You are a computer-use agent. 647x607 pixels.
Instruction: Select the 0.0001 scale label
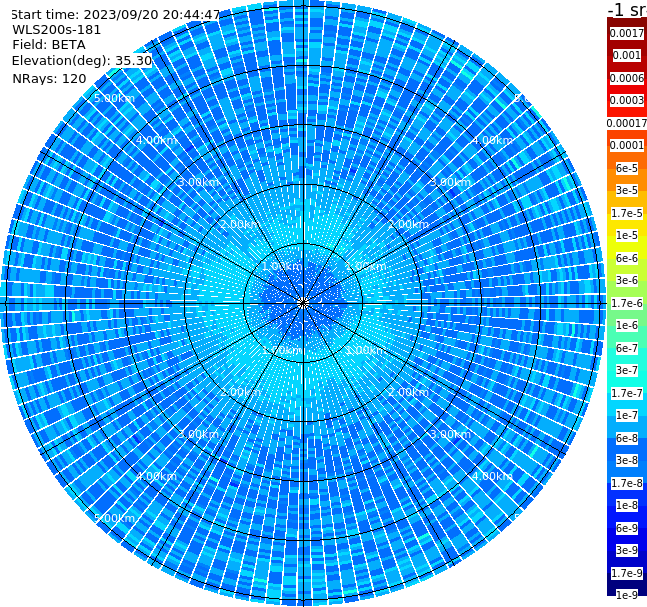click(627, 145)
